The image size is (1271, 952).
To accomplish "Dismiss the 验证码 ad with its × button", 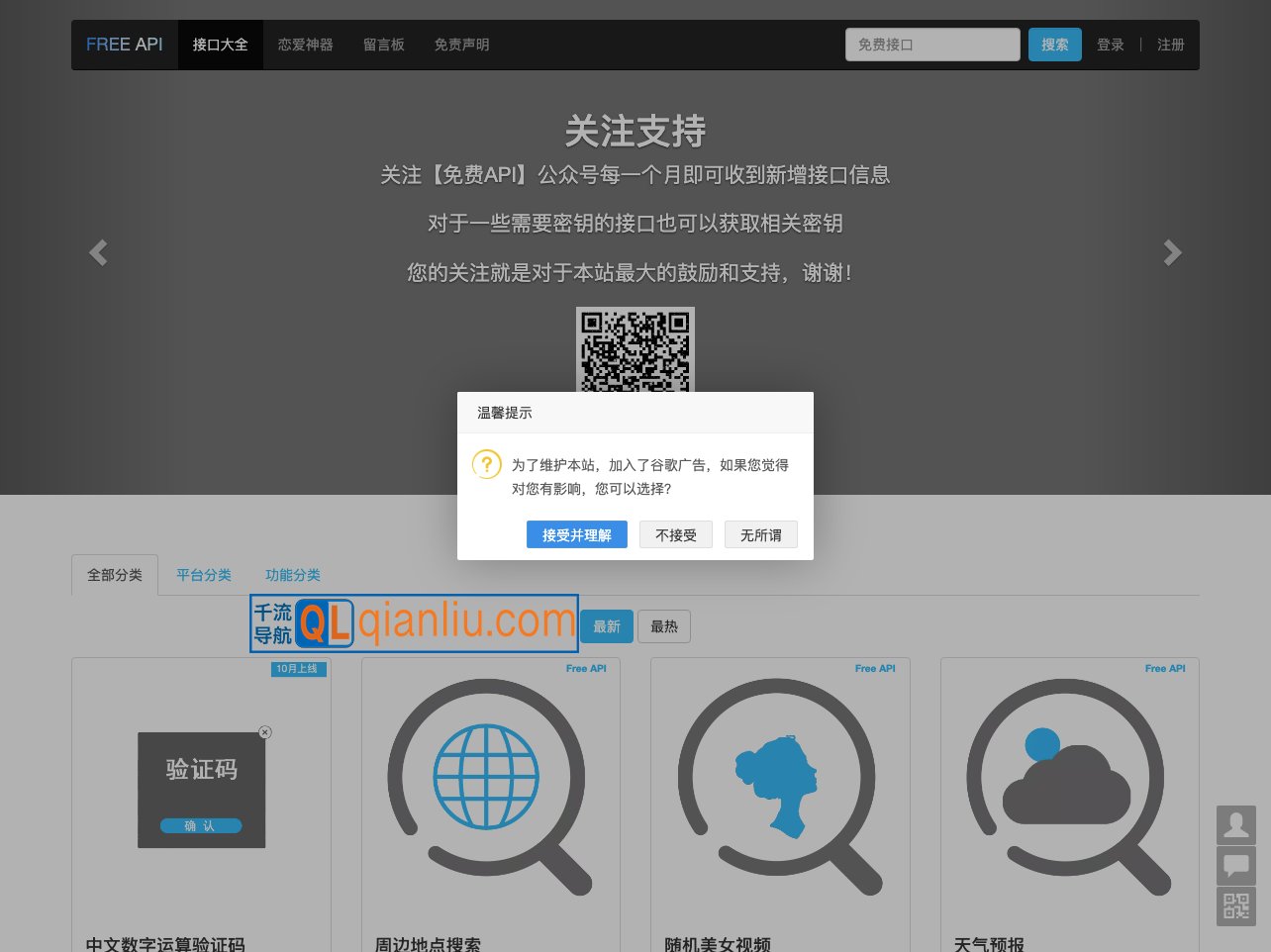I will (x=265, y=732).
